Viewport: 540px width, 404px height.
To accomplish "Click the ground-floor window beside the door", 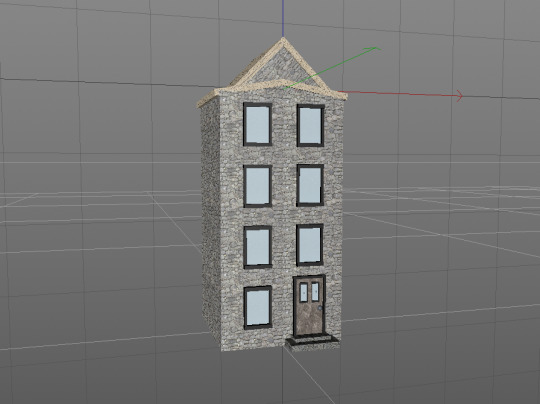I will pos(258,307).
